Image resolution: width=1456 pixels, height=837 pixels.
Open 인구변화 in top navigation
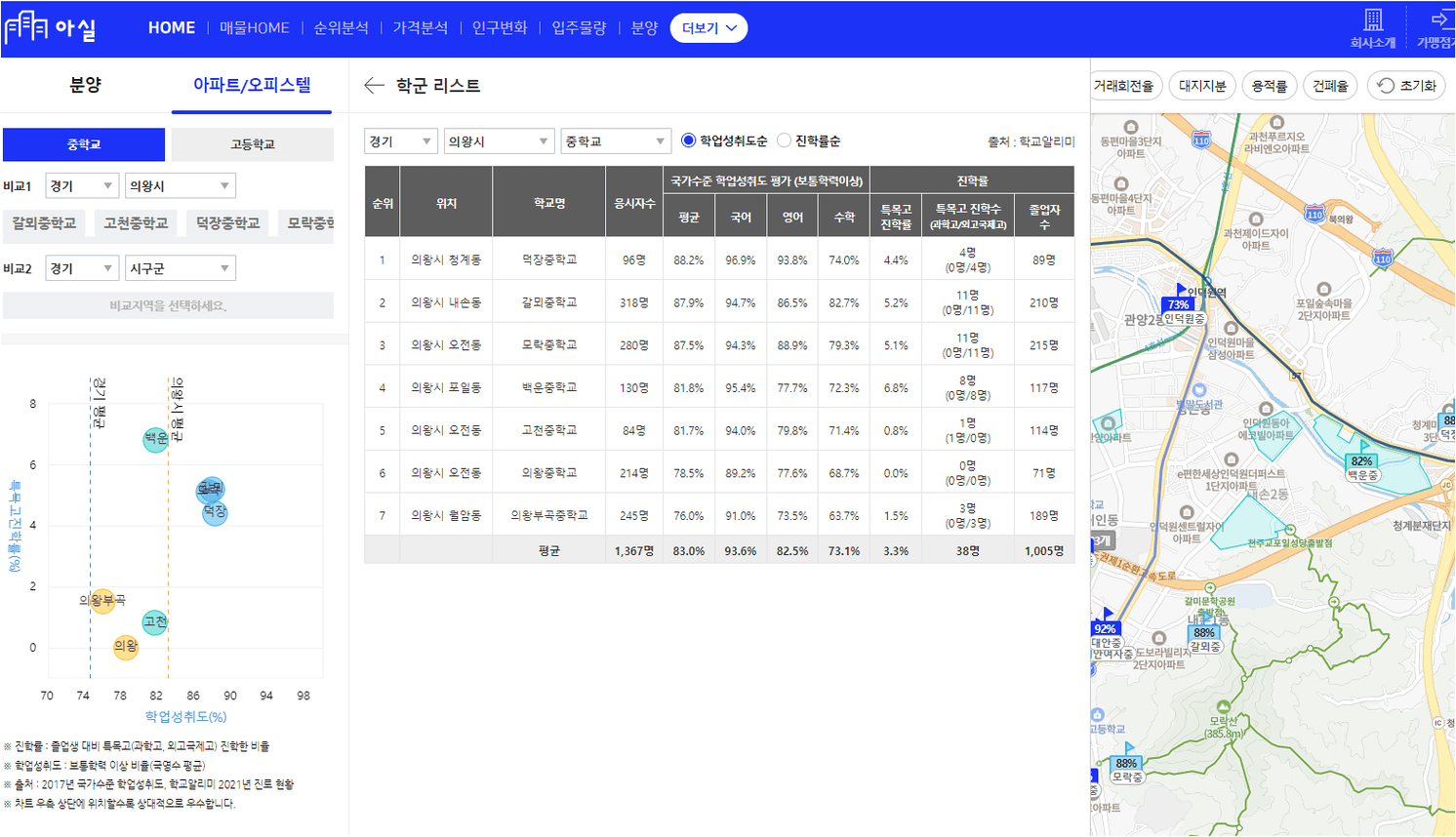[x=500, y=28]
